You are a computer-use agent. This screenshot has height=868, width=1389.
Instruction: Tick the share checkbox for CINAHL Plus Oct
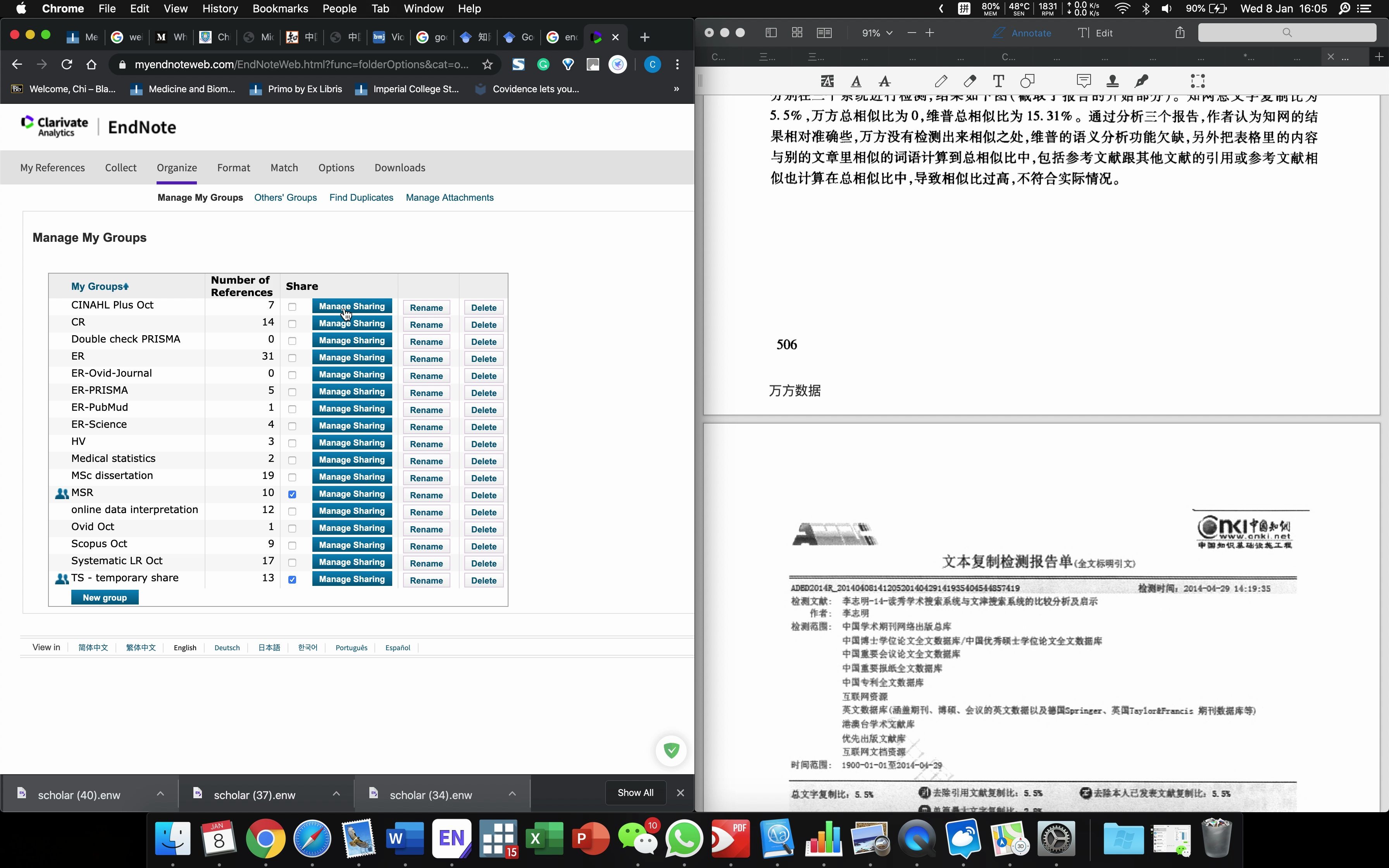coord(292,307)
